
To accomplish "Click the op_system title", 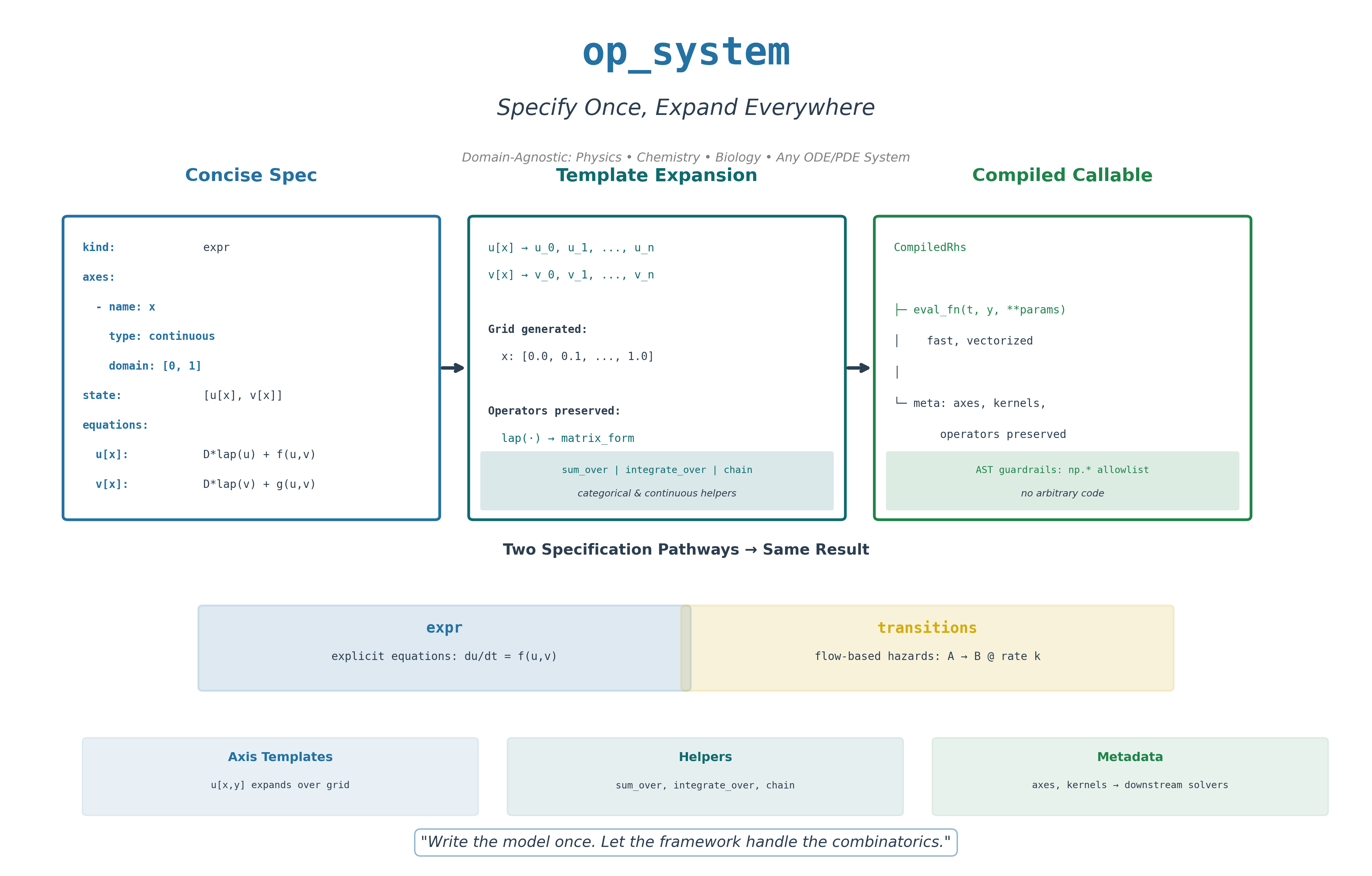I will [685, 53].
